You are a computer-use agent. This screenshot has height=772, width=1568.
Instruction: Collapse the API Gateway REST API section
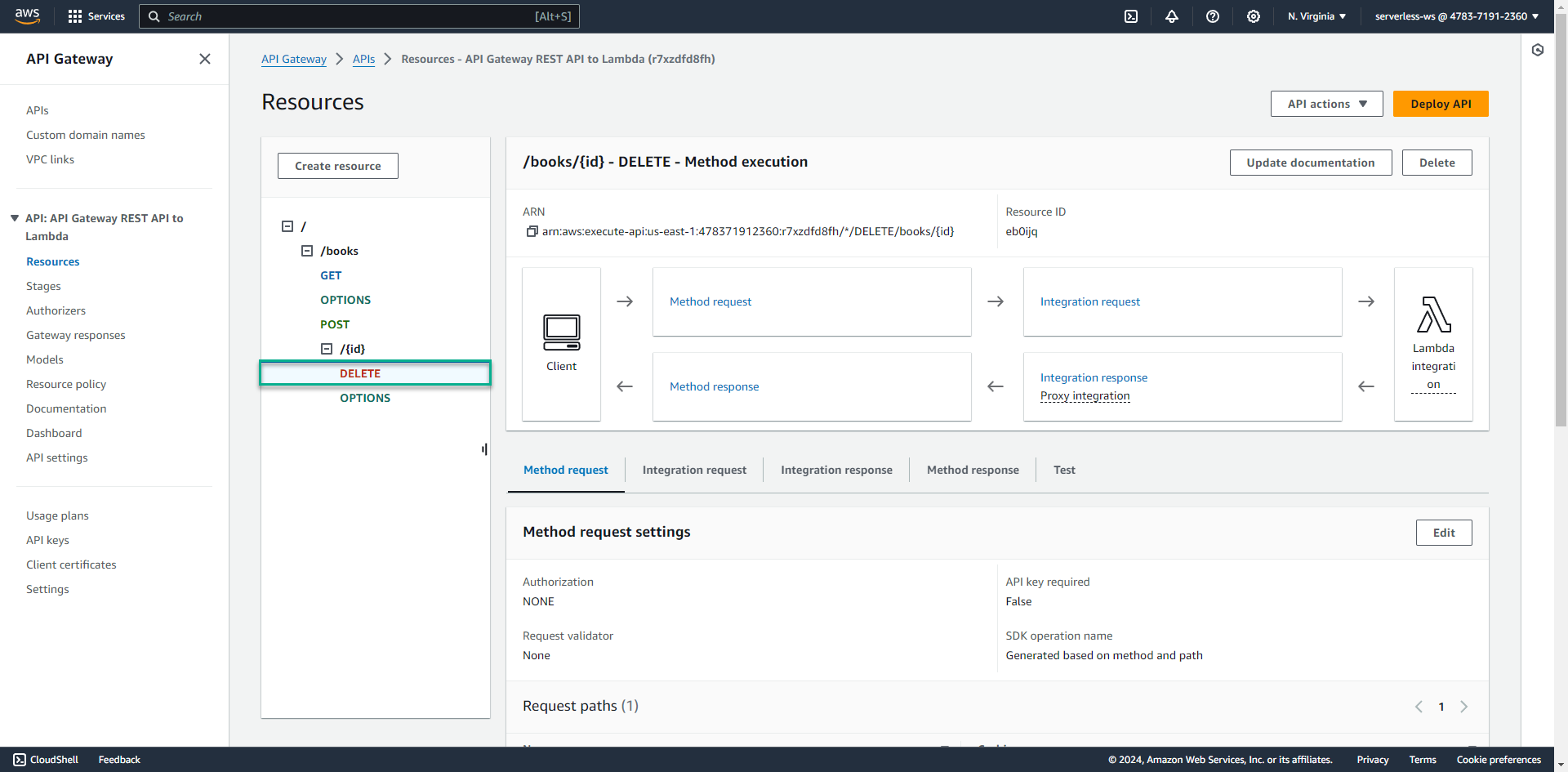point(15,218)
